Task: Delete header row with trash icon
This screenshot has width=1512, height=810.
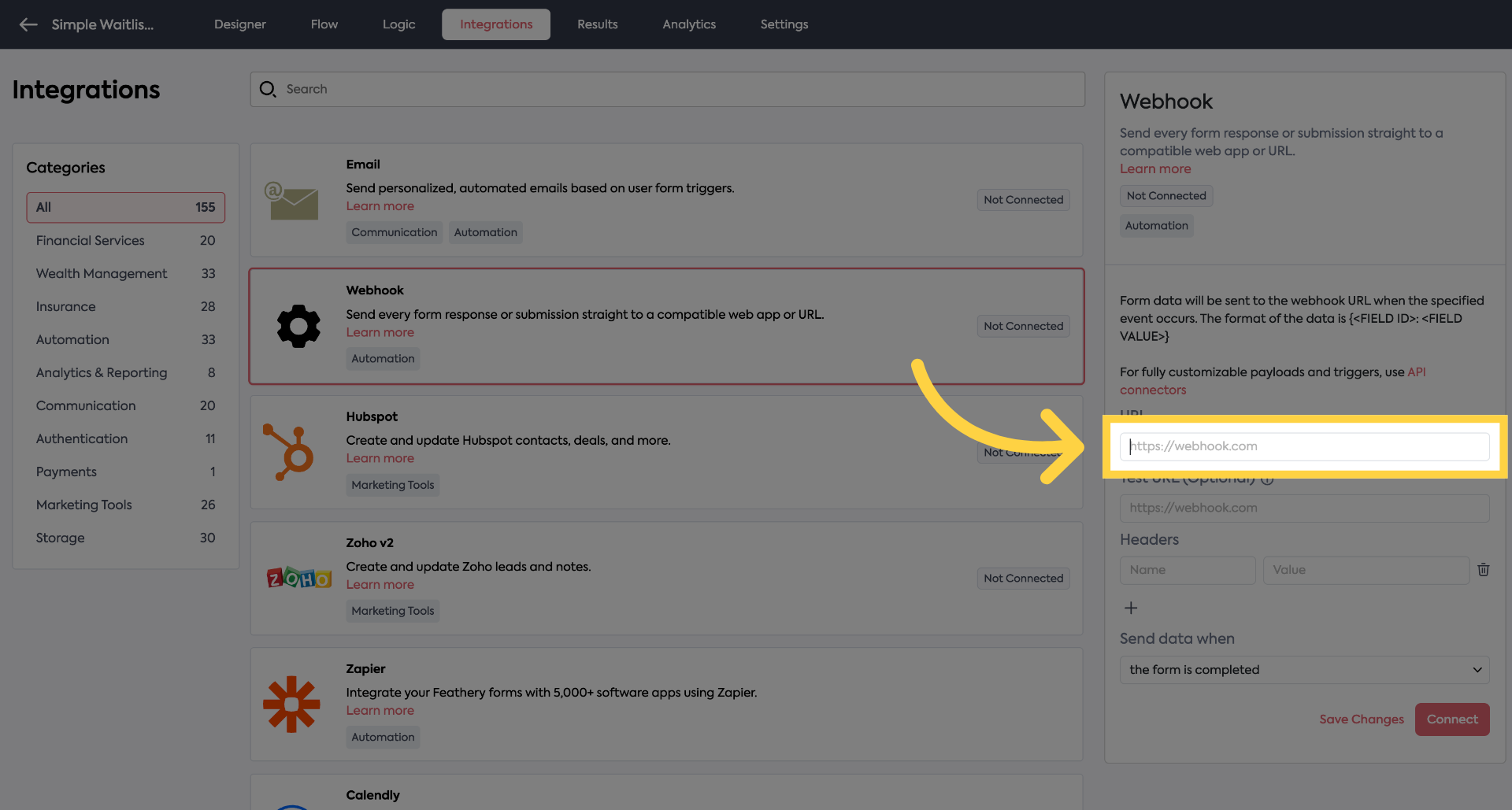Action: pos(1483,570)
